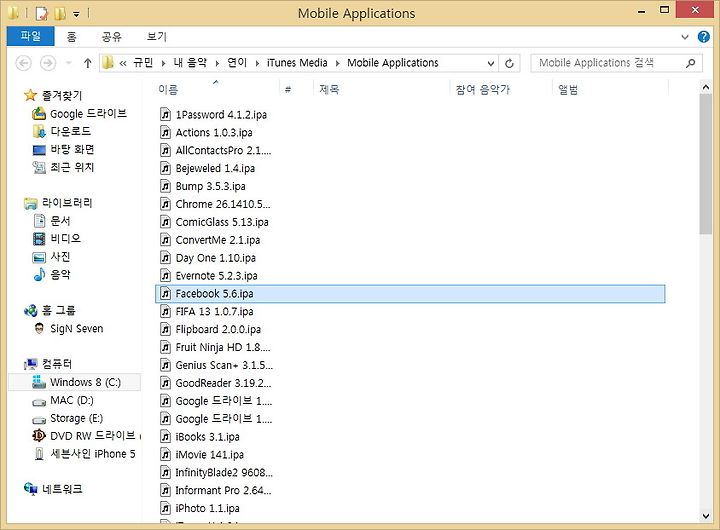720x530 pixels.
Task: Open the 보기 ribbon tab
Action: pos(157,37)
